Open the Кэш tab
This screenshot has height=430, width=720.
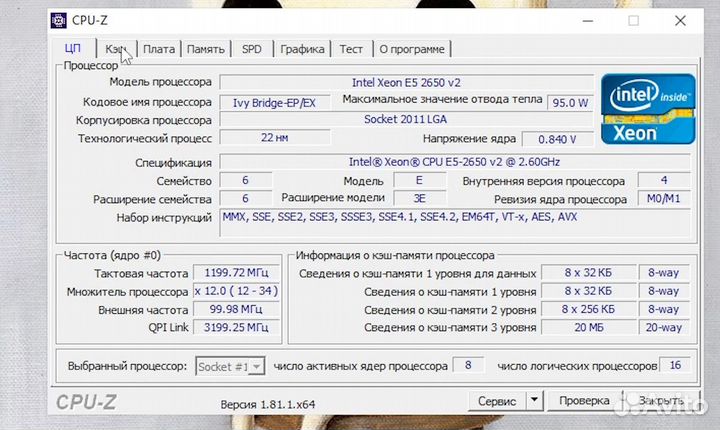point(117,49)
